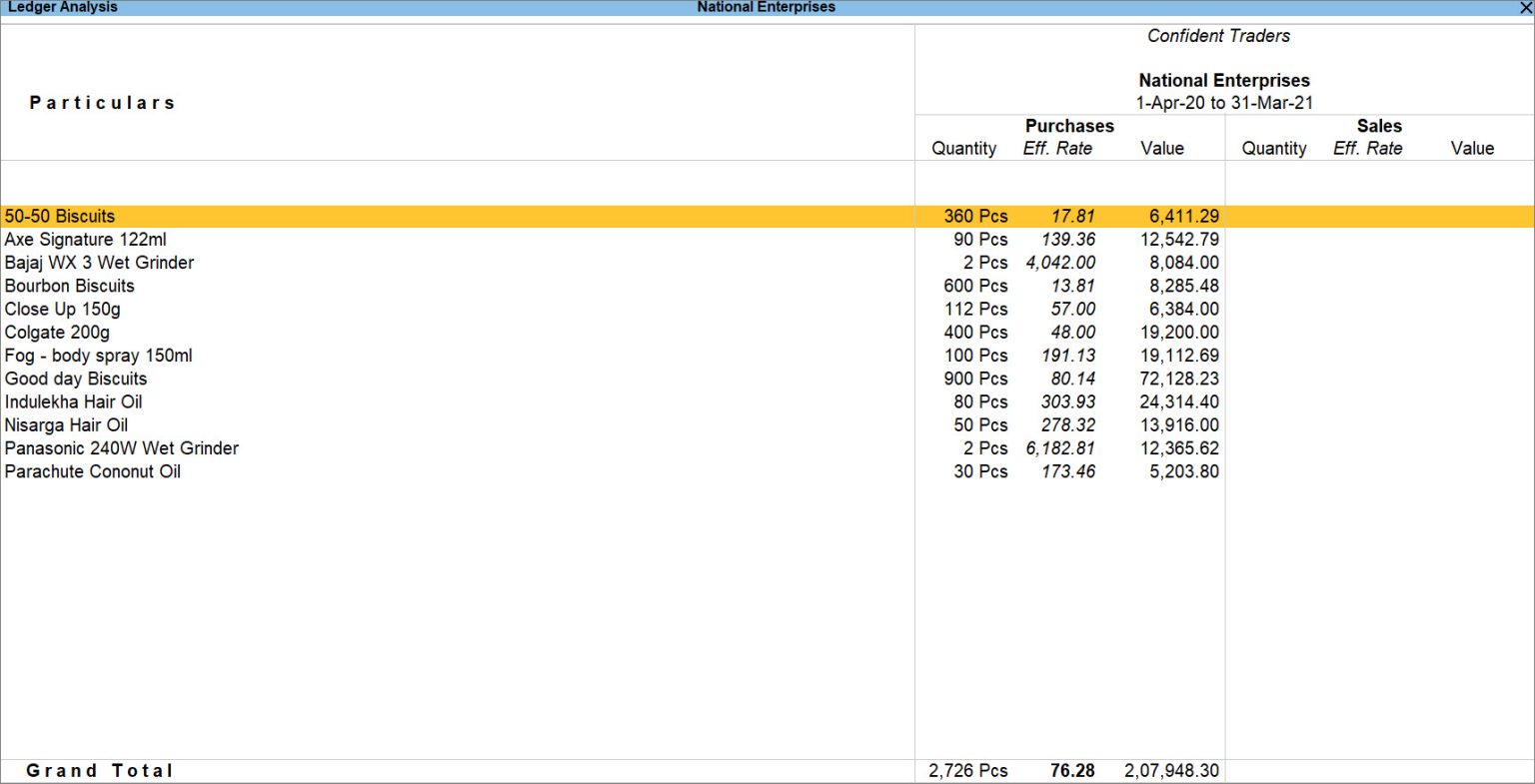This screenshot has width=1535, height=784.
Task: Open Indulekha Hair Oil details
Action: click(x=73, y=402)
